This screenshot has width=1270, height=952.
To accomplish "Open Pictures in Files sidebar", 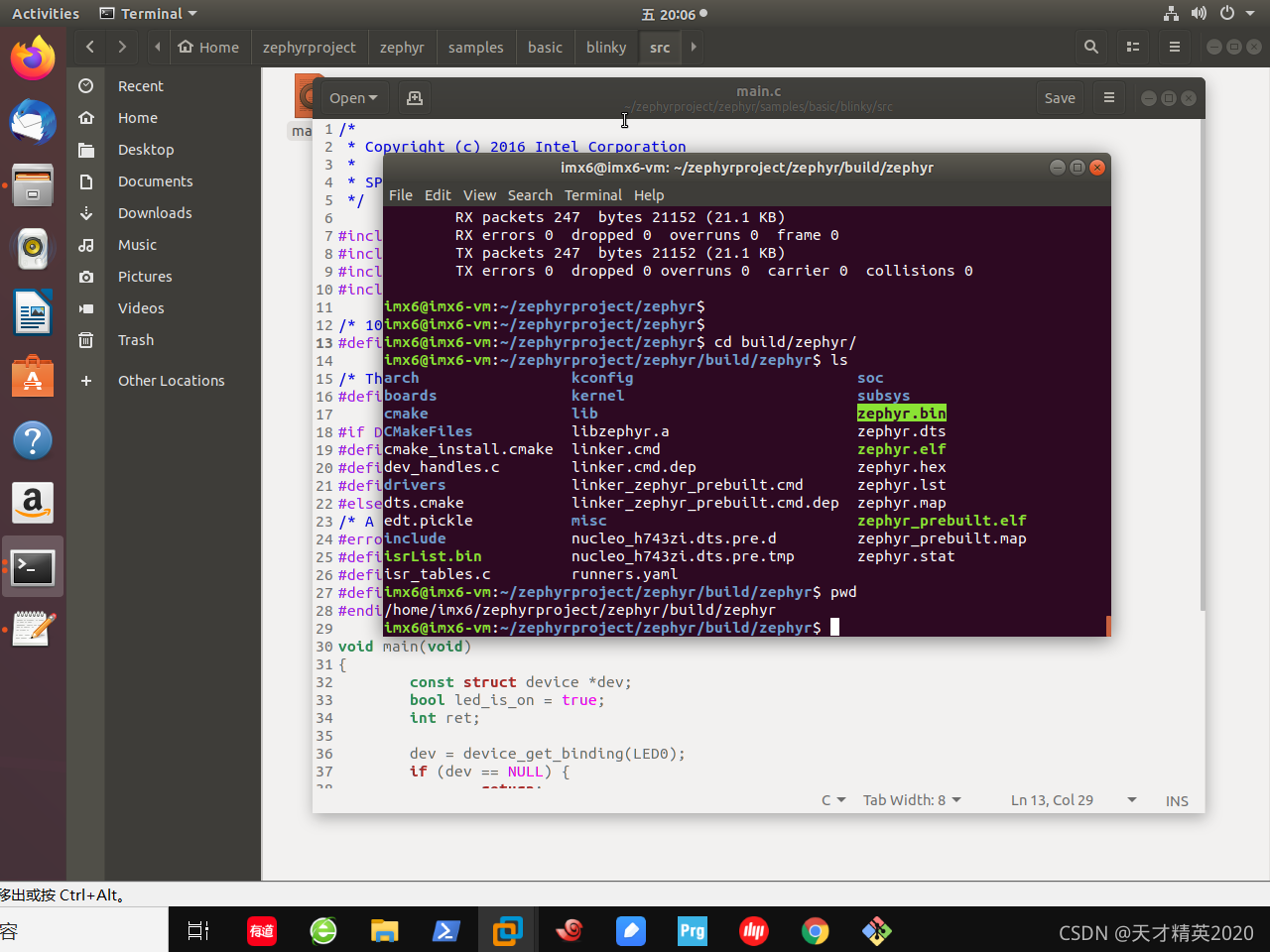I will coord(165,277).
